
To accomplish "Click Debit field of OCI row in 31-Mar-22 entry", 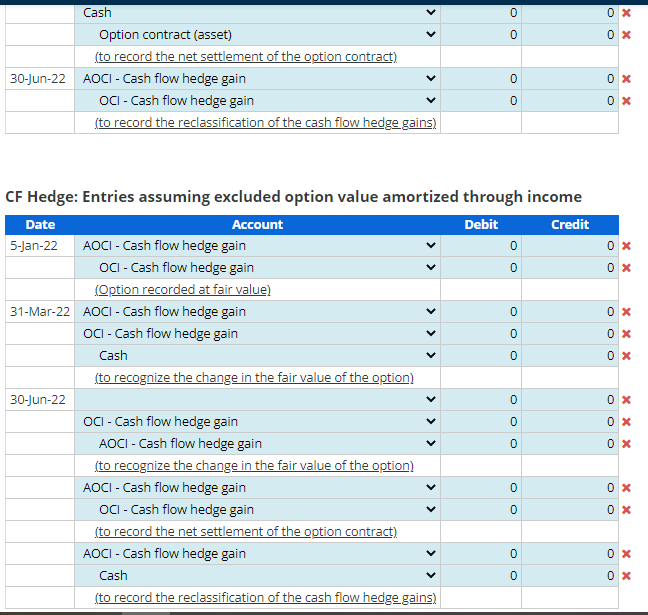I will (x=481, y=334).
